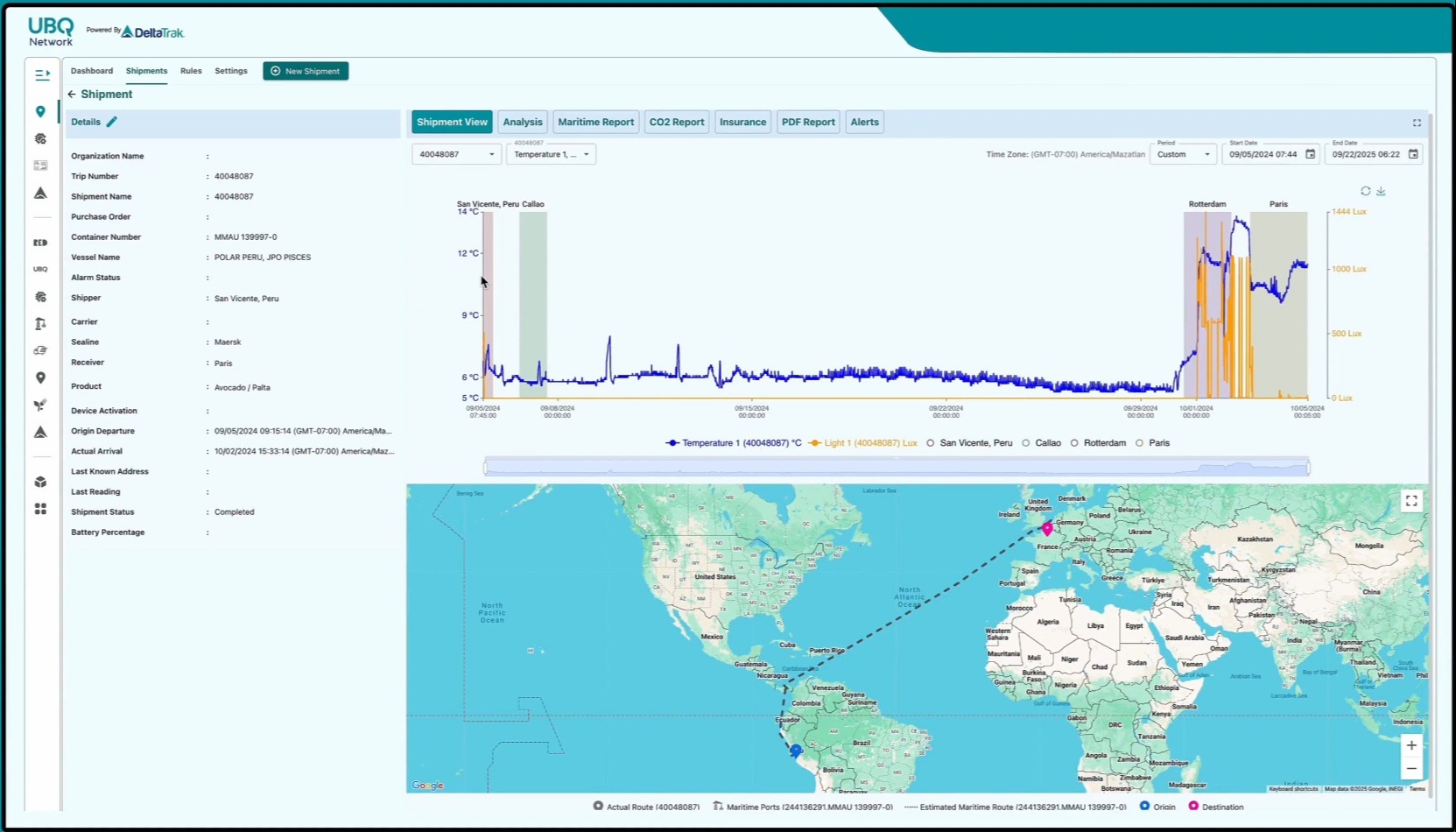
Task: Toggle the Light 1 series in the legend
Action: pos(862,443)
